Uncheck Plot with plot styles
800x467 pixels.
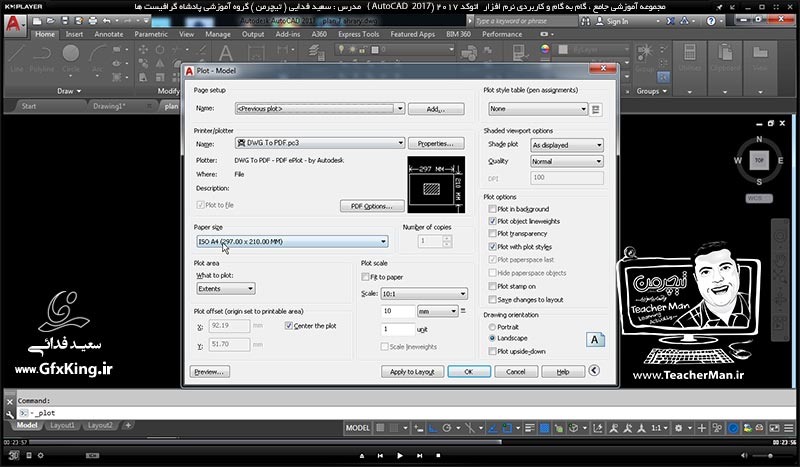492,247
